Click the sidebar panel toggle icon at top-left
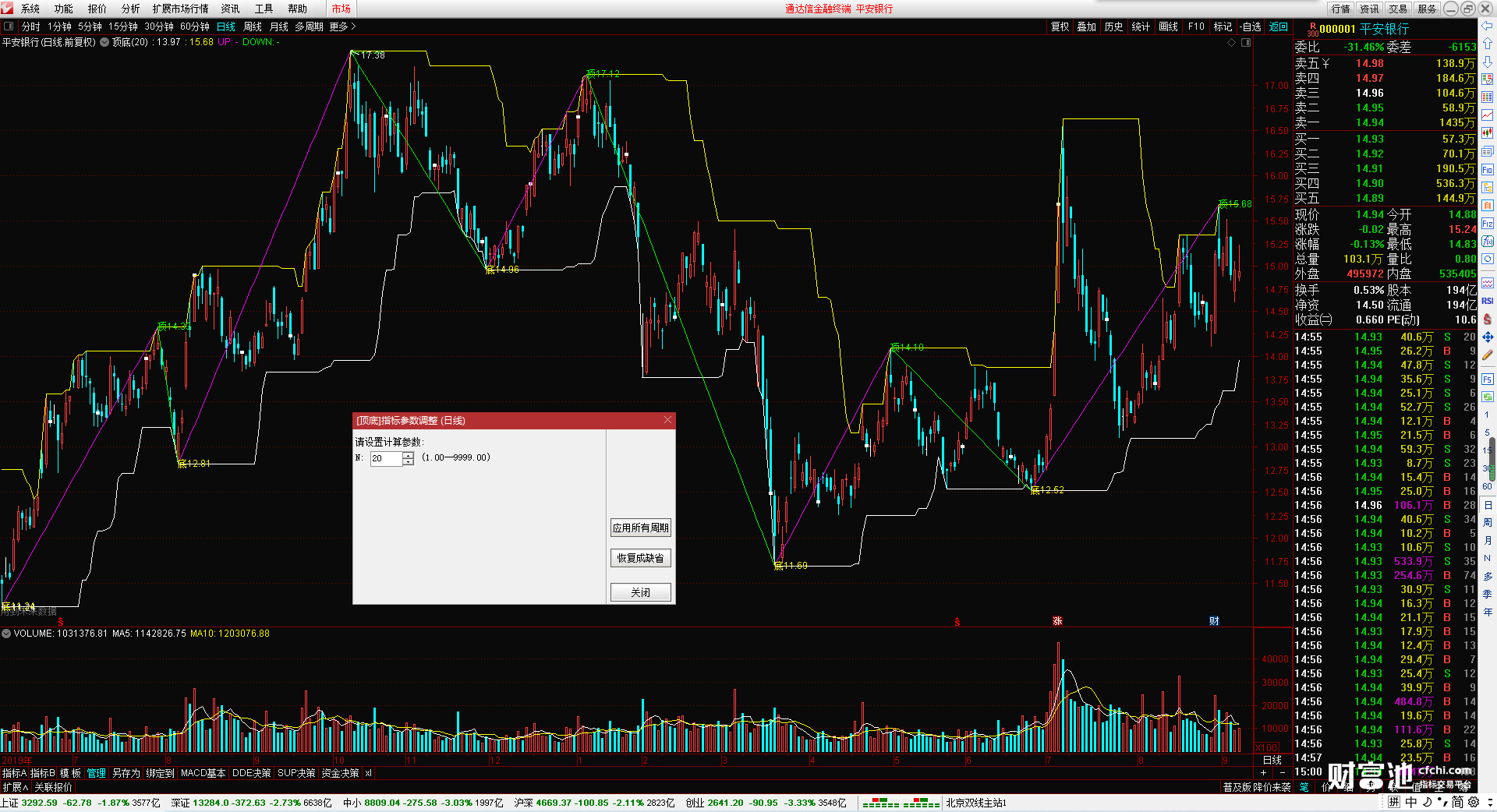Screen dimensions: 1497x812 9,26
